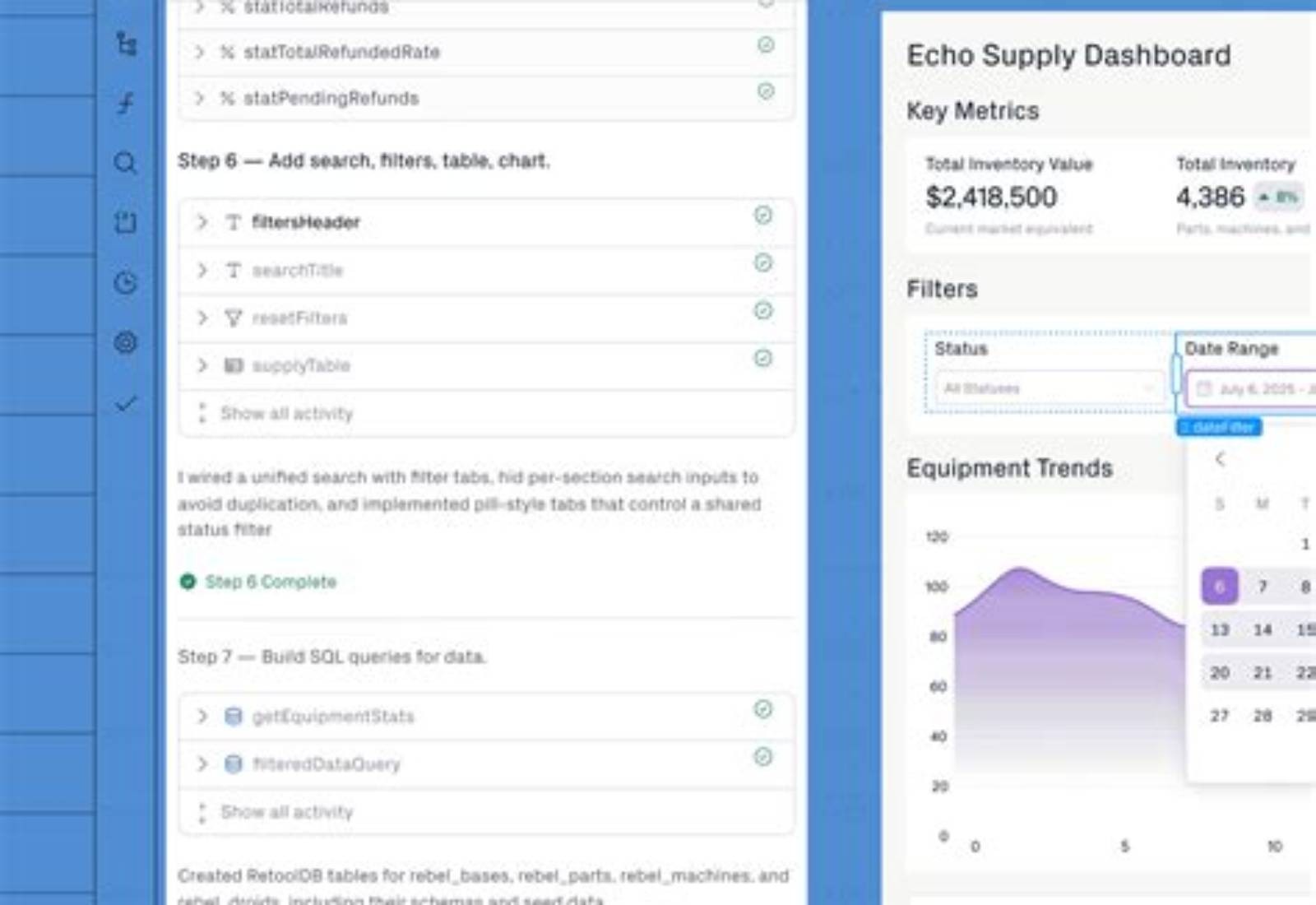Click status check icon for getEquipmentStats
The height and width of the screenshot is (905, 1316).
pyautogui.click(x=763, y=710)
